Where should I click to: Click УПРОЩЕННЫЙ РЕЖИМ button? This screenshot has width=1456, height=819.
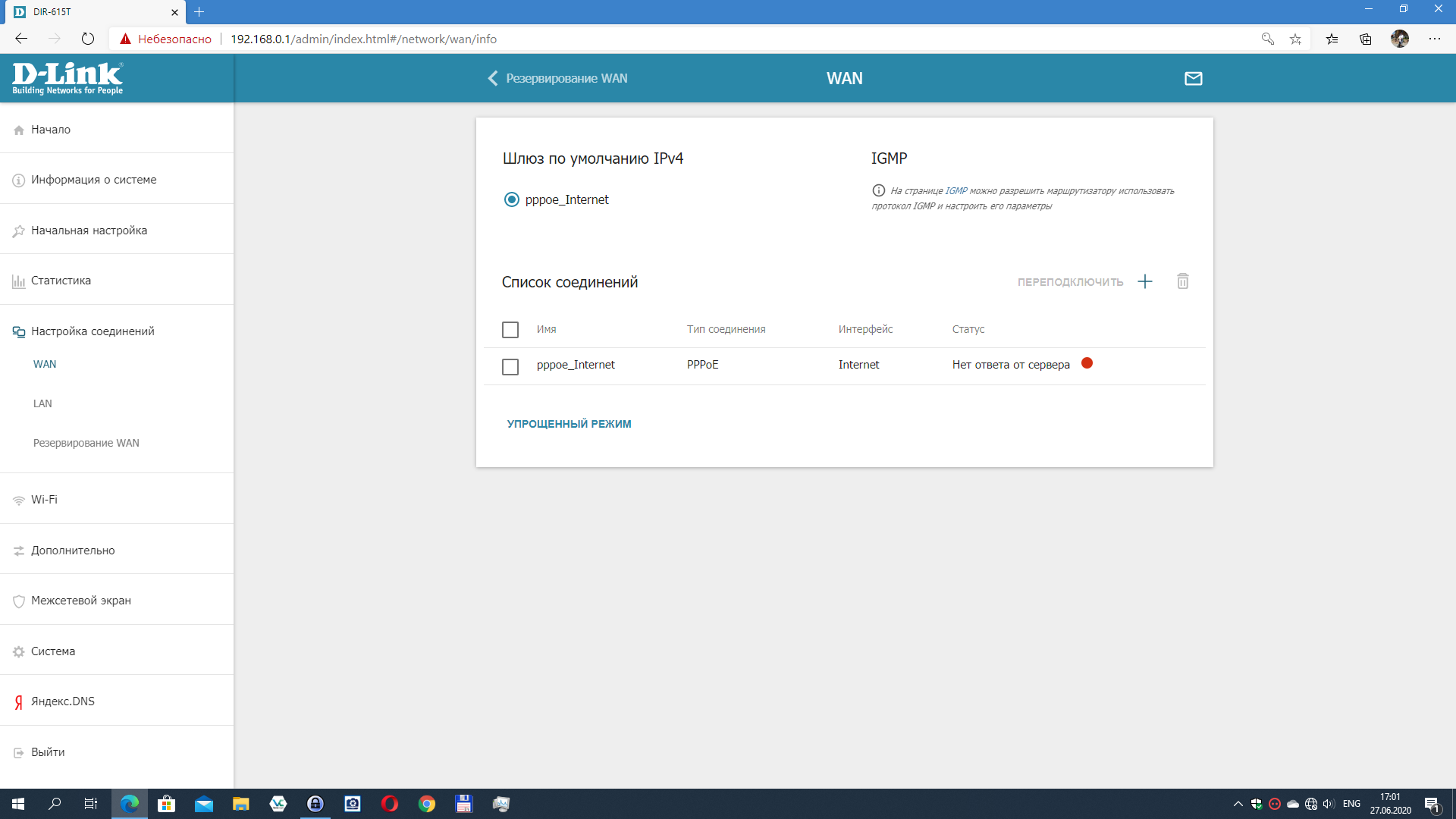tap(569, 424)
